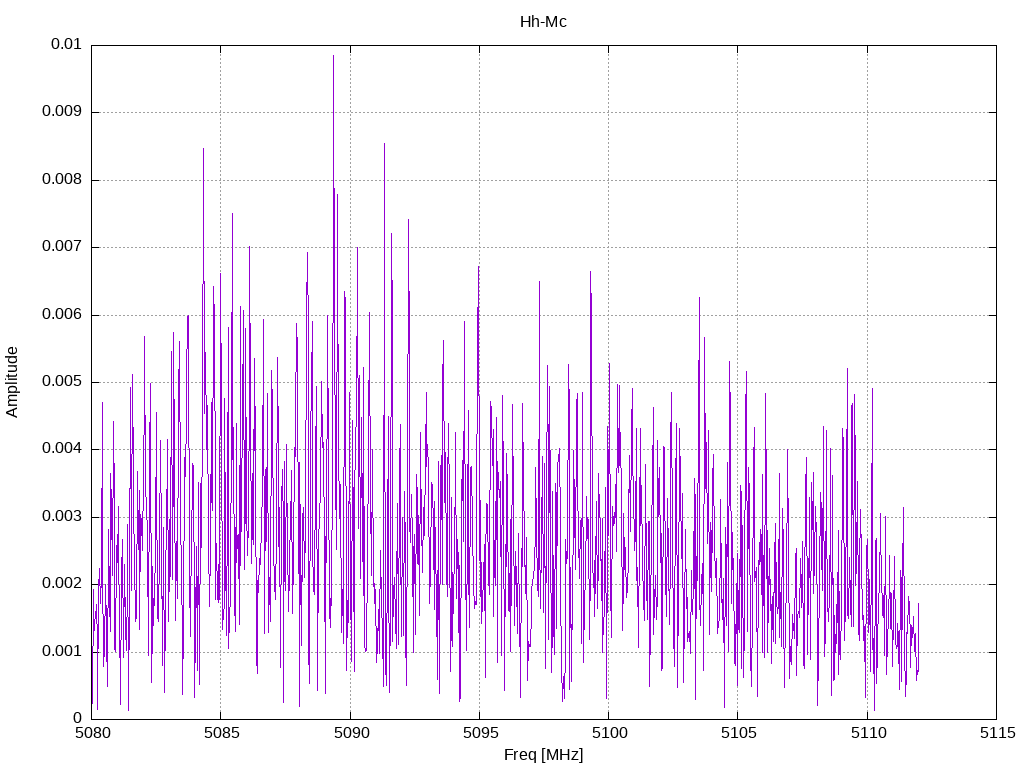Click the y-axis tick label 0.001
This screenshot has width=1024, height=768.
point(62,652)
